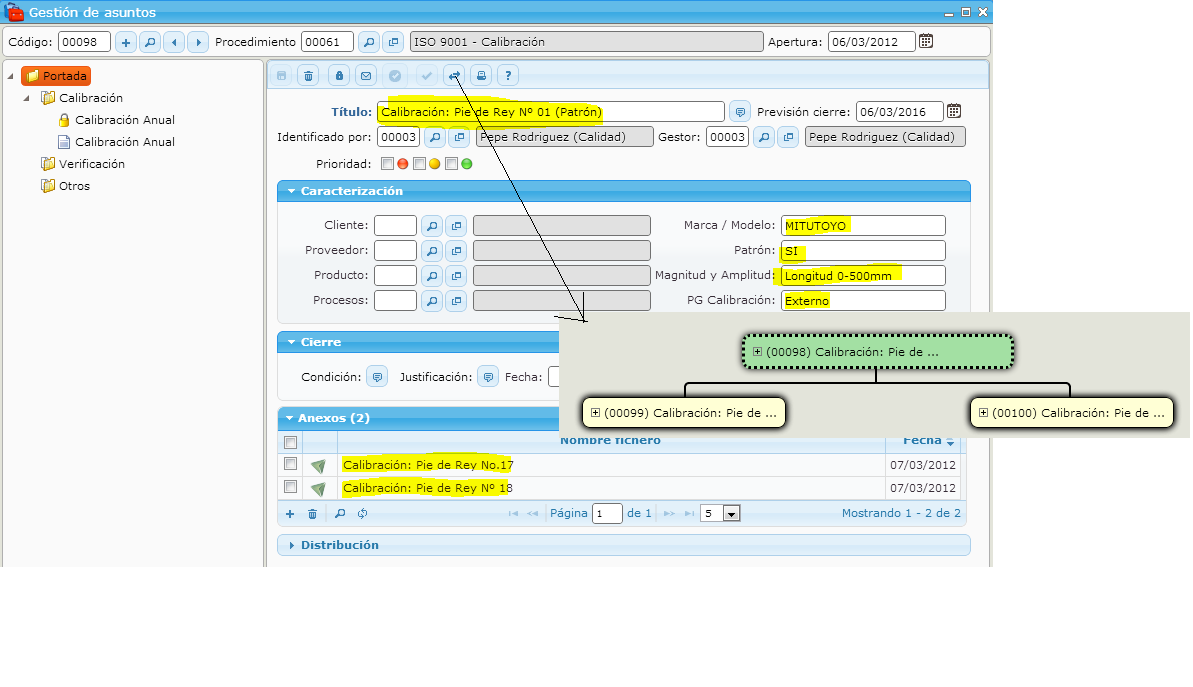Check the row Calibración: Pie de Rey No.17
The image size is (1193, 687).
[x=290, y=463]
